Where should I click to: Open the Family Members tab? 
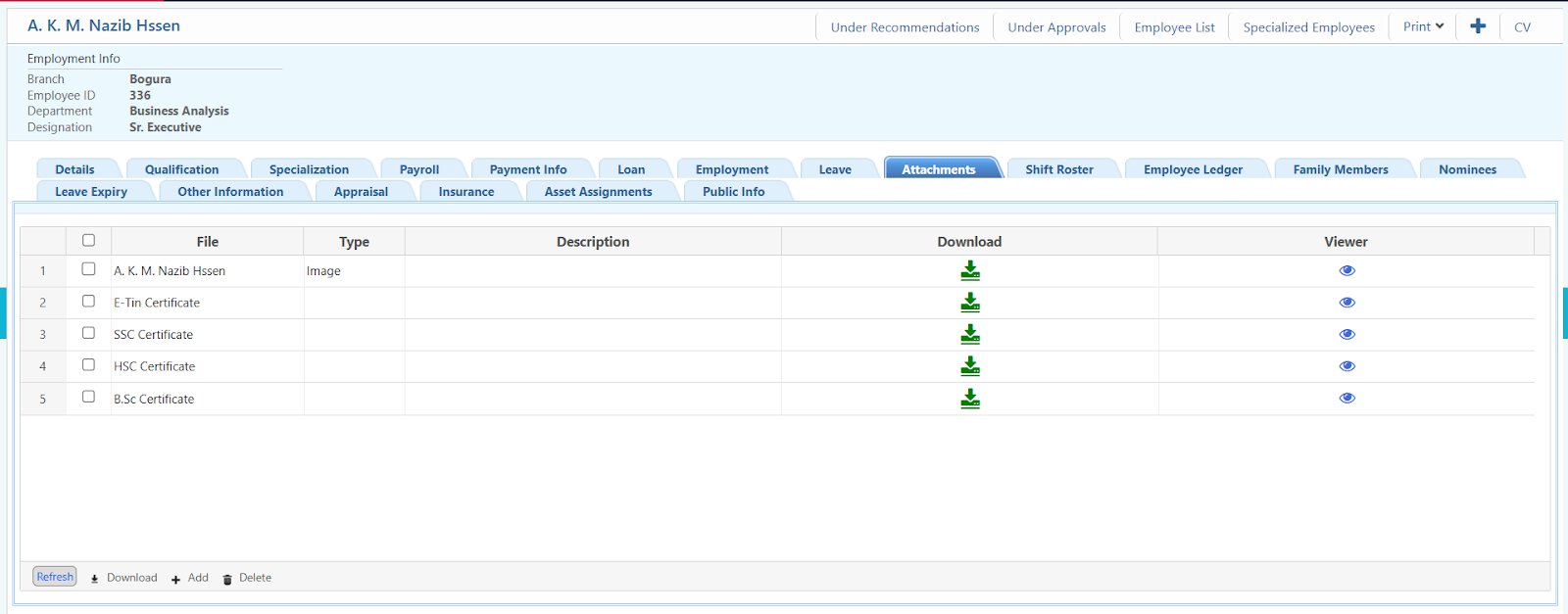1341,169
